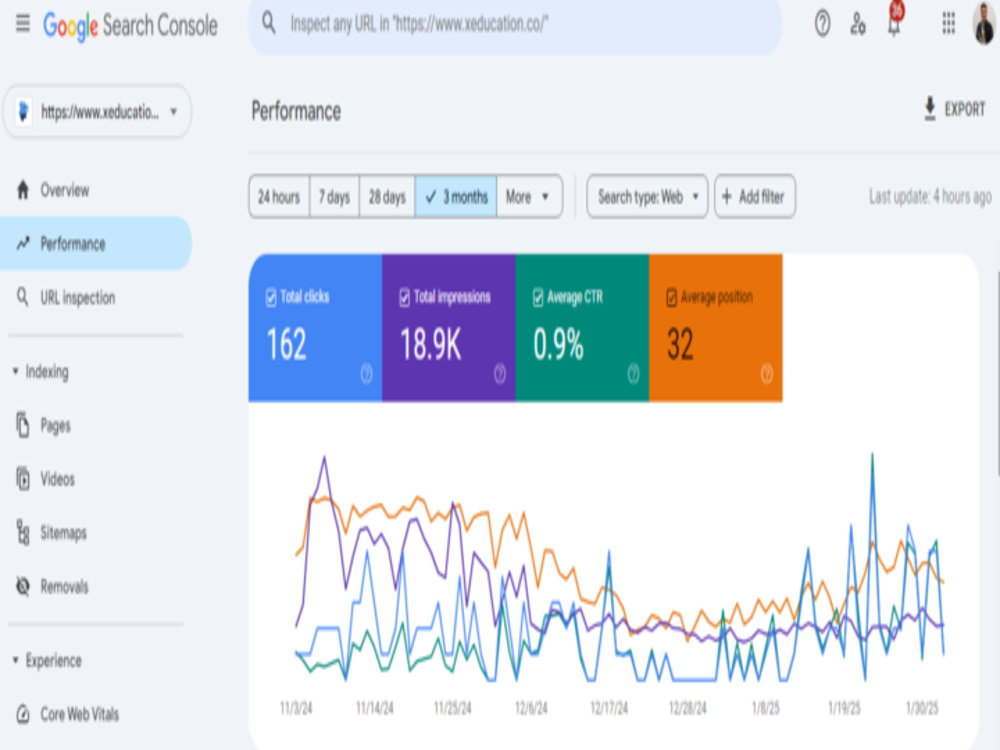Click the URL inspection magnifier icon
This screenshot has width=1000, height=750.
[22, 297]
